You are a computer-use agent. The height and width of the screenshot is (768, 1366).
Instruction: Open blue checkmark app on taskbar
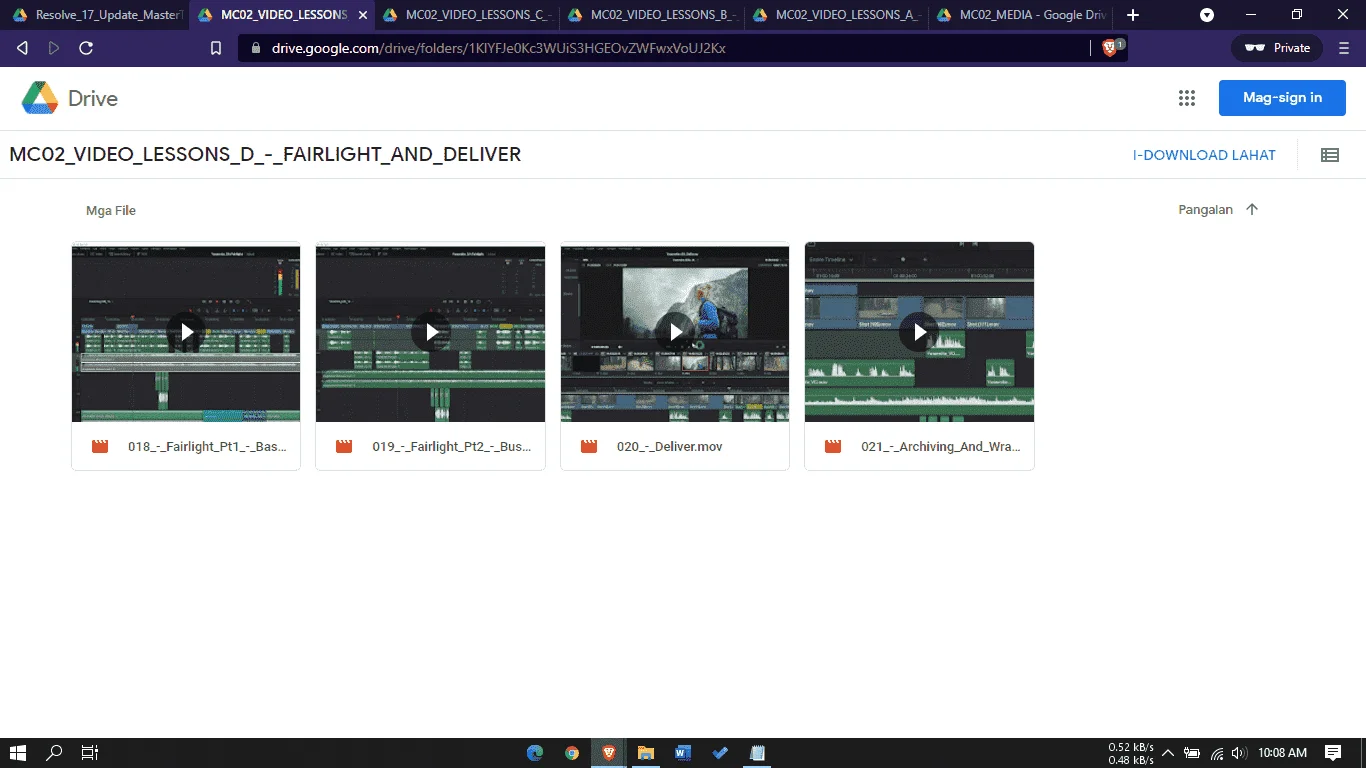point(720,753)
